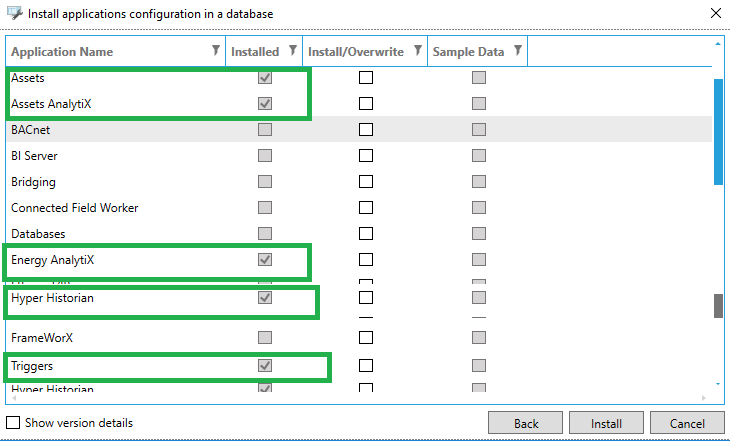Select the Bridging application row
730x446 pixels.
pyautogui.click(x=34, y=182)
